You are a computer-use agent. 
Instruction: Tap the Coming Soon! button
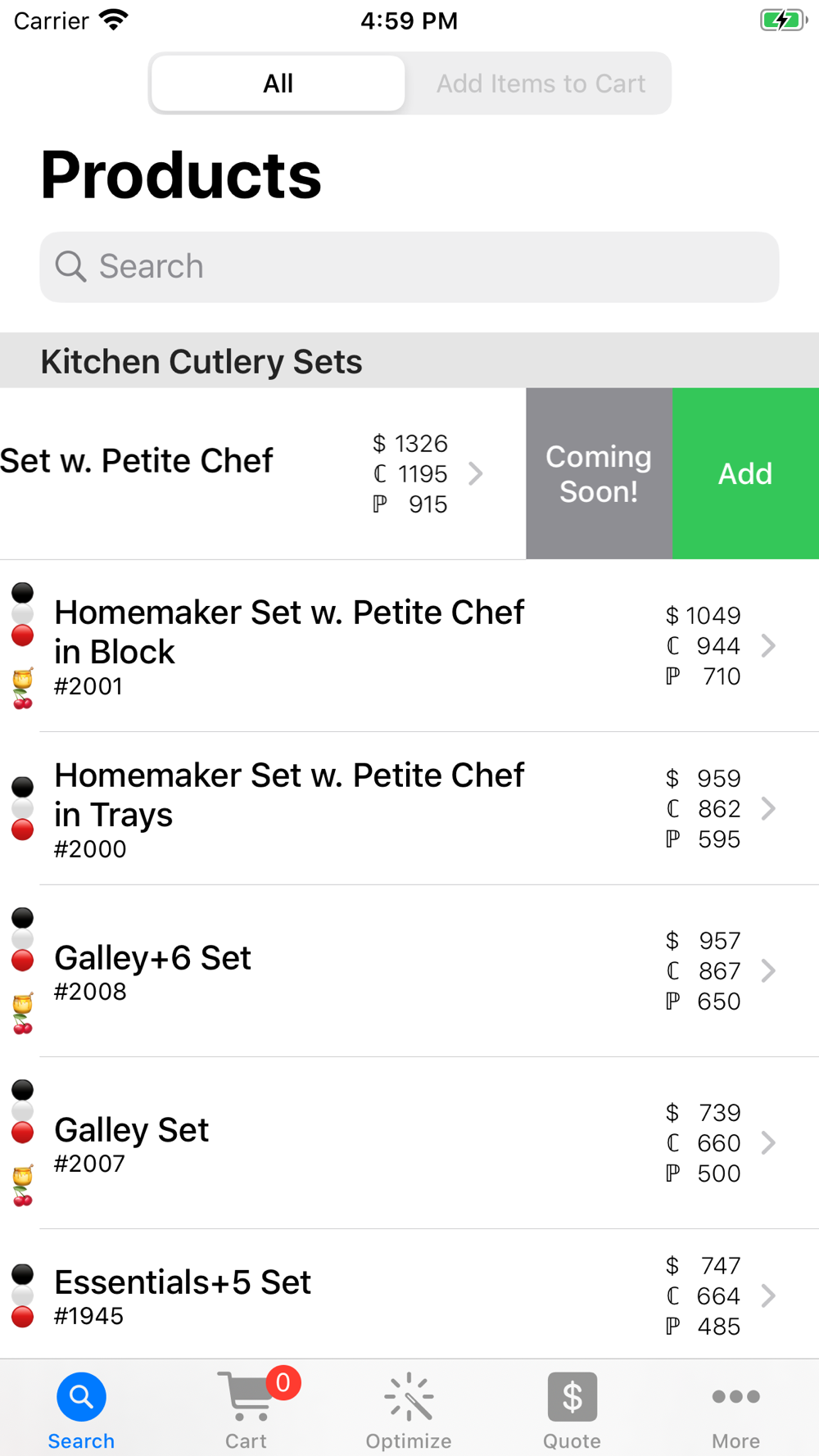click(599, 473)
